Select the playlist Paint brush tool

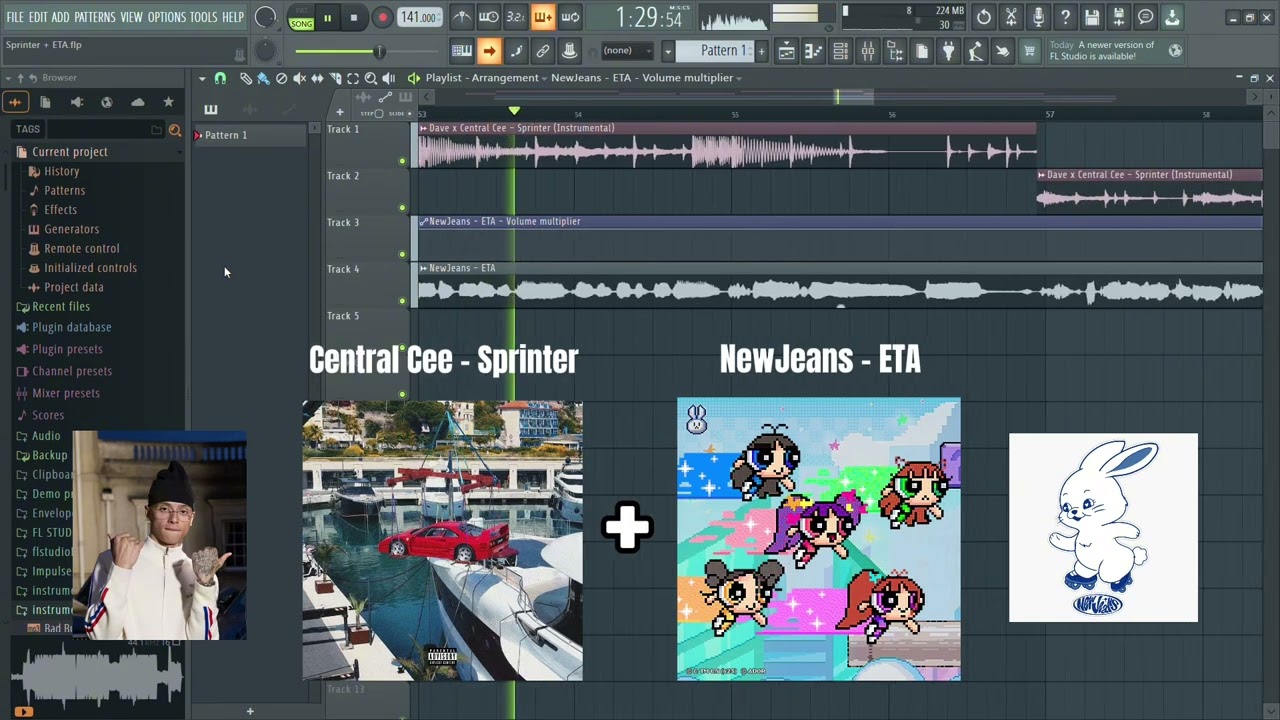263,78
